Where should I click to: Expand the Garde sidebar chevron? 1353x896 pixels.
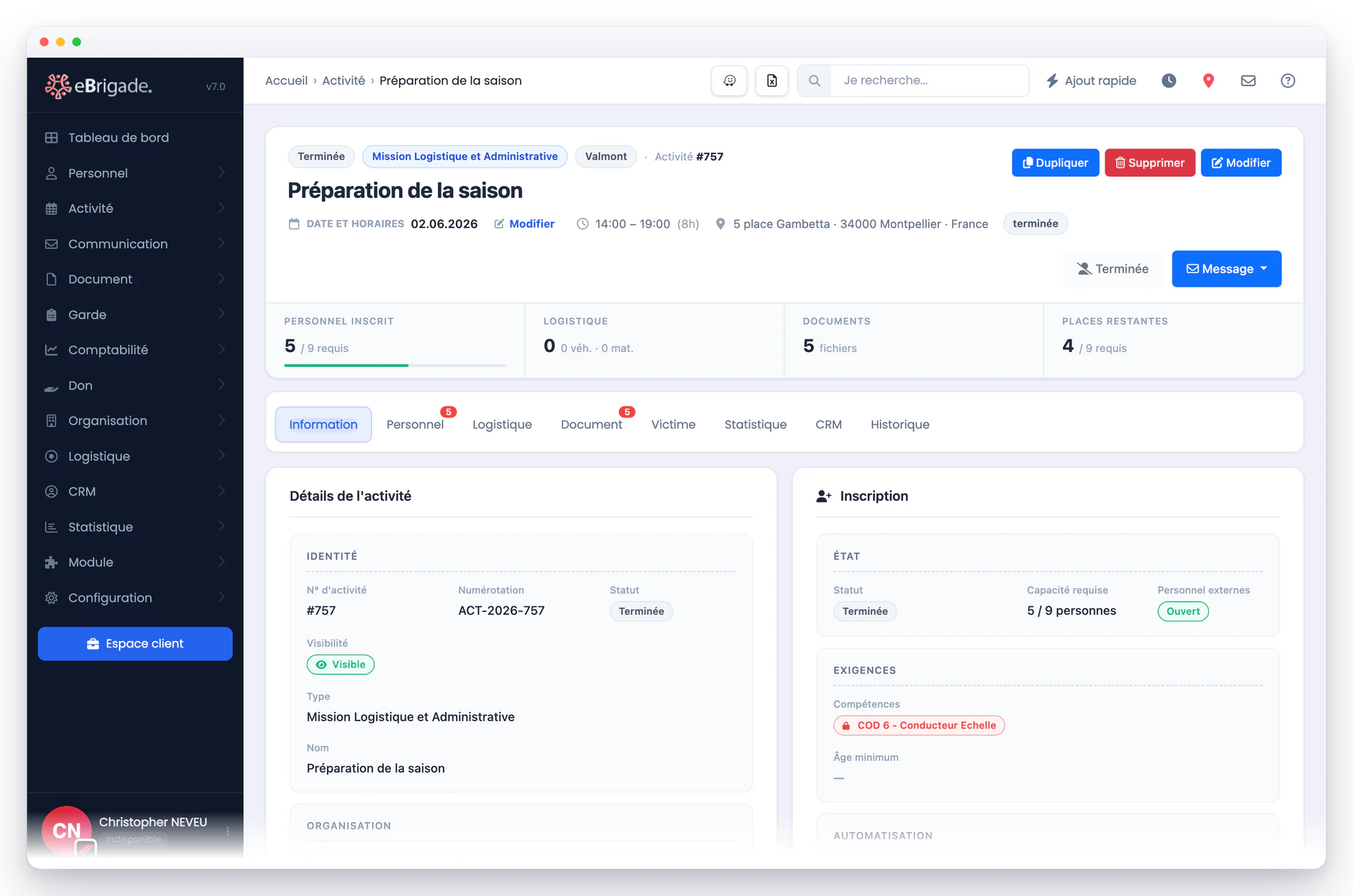221,314
